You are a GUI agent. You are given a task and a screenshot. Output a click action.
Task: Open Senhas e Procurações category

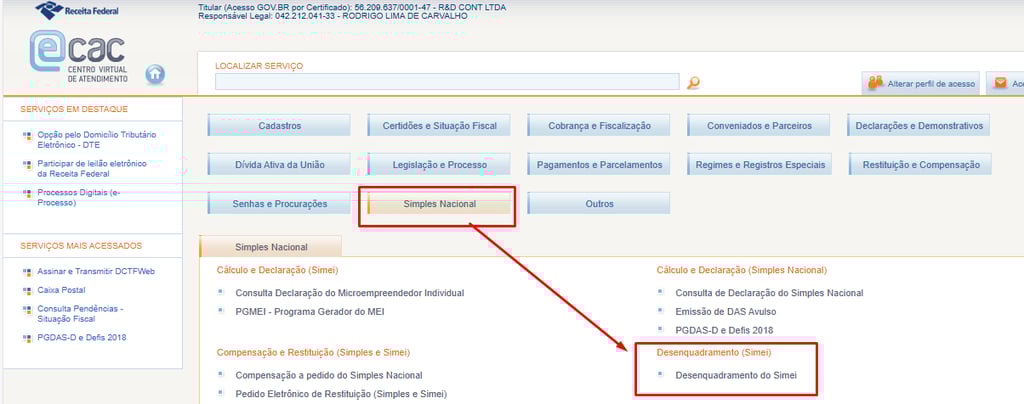pos(279,204)
